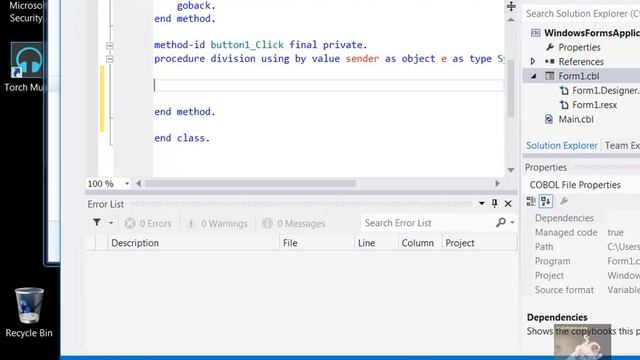Select the Managed code property row
The width and height of the screenshot is (640, 360).
pos(582,232)
